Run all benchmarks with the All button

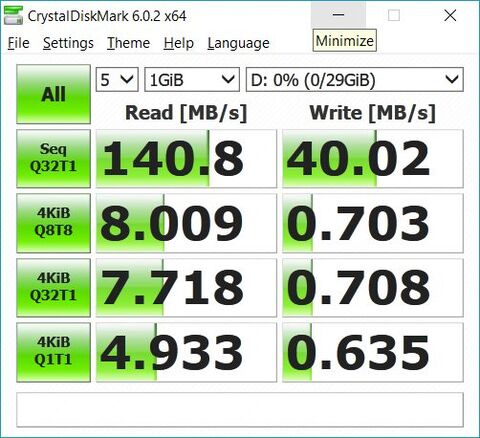pos(53,94)
